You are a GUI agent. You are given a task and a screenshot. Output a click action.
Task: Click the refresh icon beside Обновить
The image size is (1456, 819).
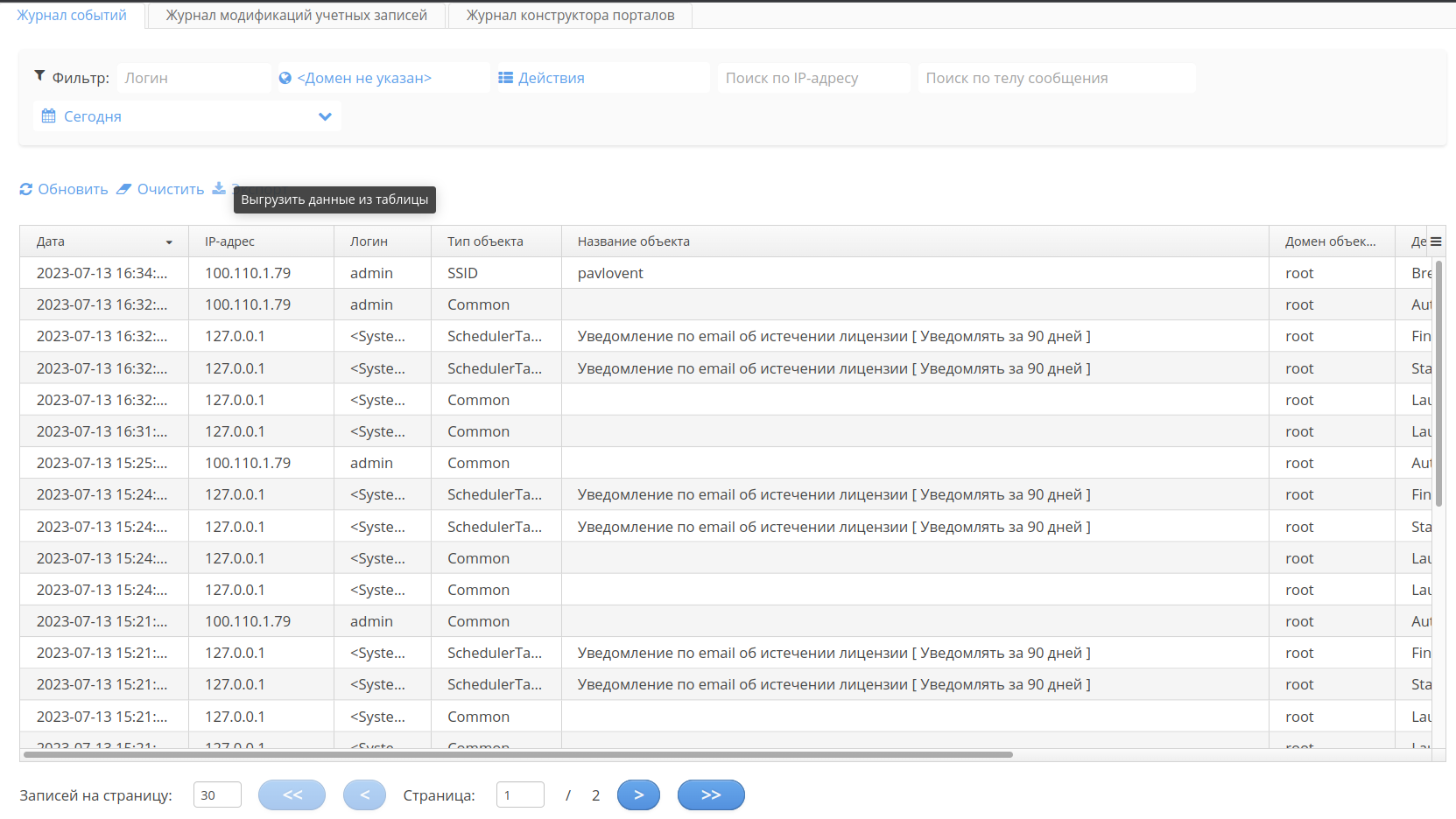point(26,189)
